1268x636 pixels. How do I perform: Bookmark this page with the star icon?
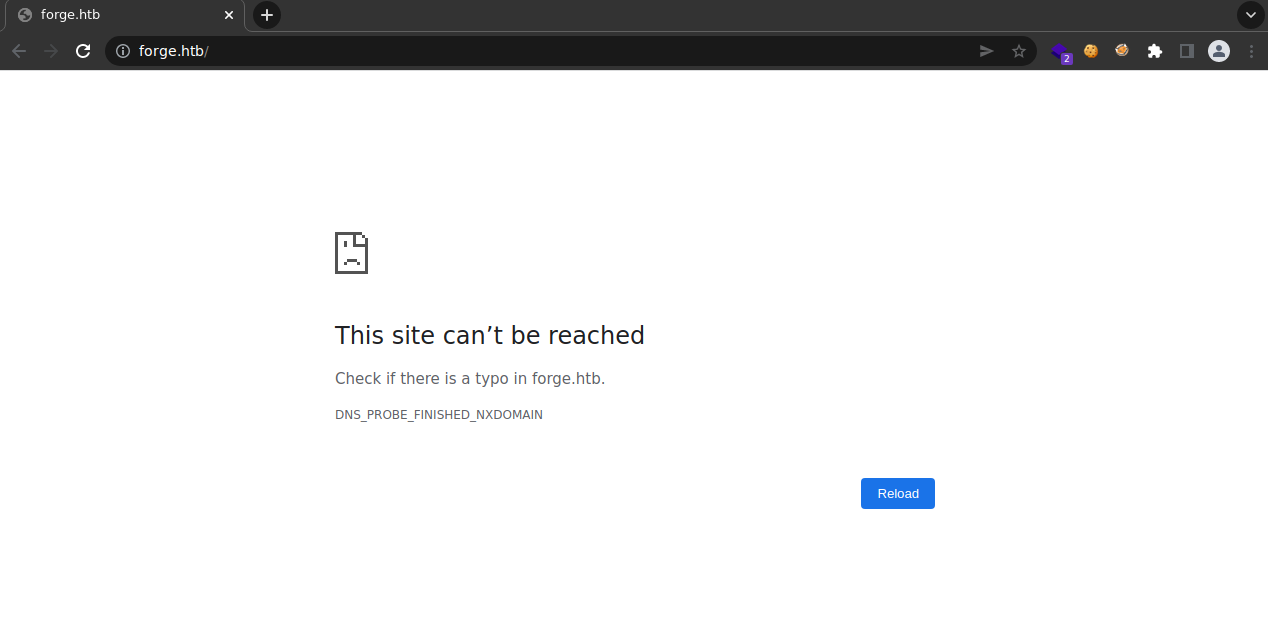tap(1018, 51)
